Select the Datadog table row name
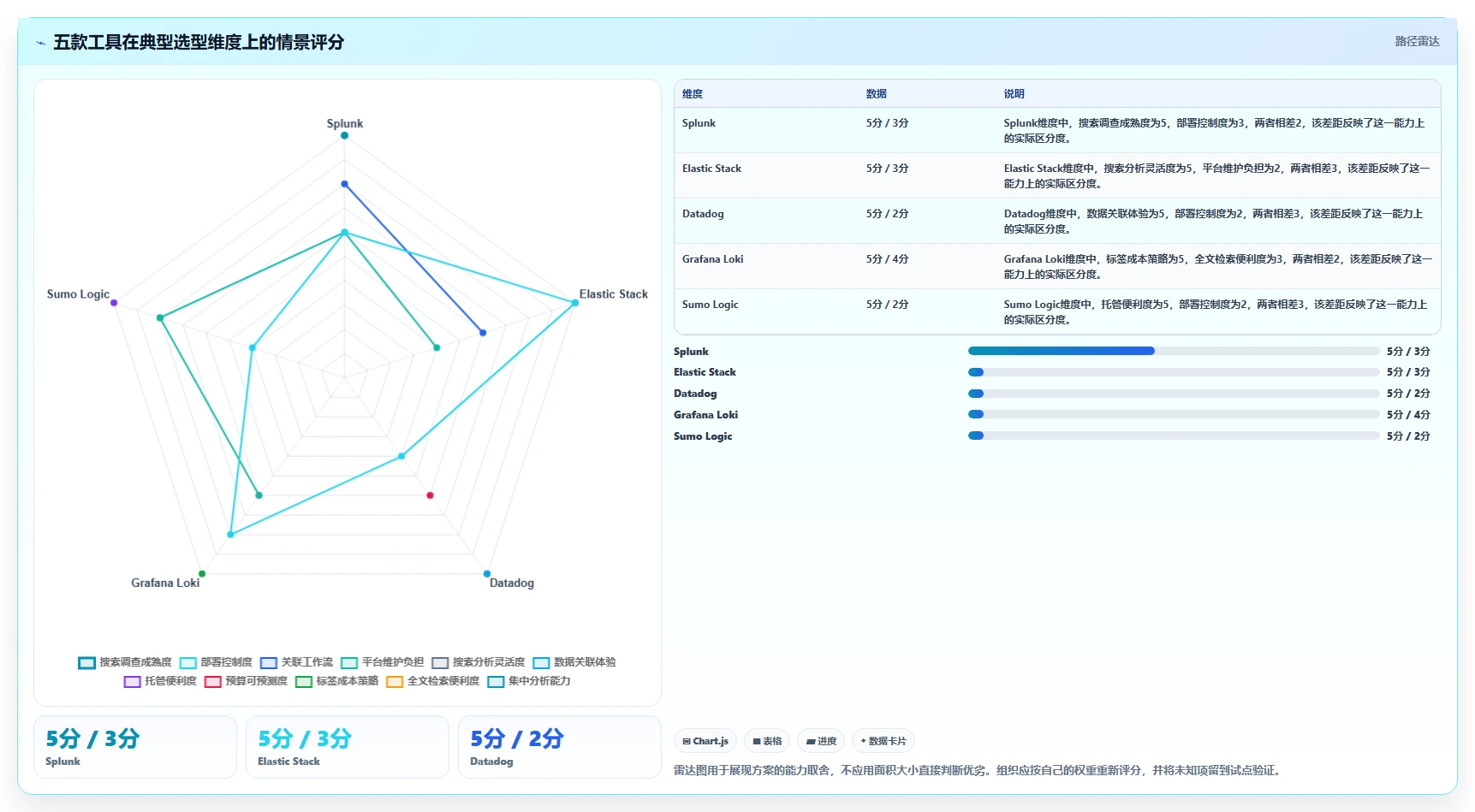Screen dimensions: 1475x812 coord(703,214)
